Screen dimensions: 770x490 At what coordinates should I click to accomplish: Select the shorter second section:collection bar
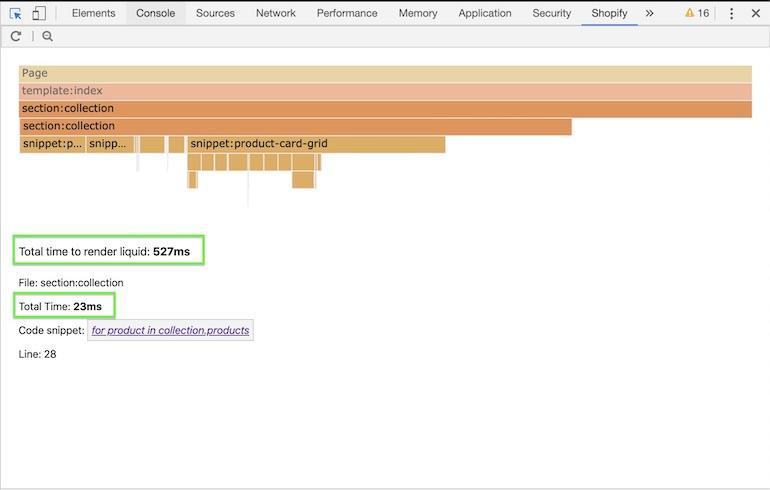pyautogui.click(x=296, y=127)
